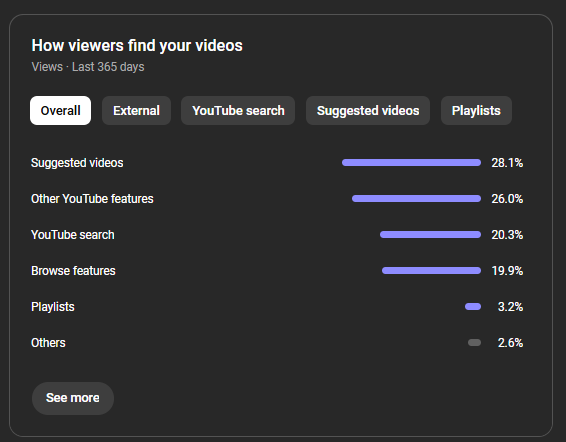Switch to the Suggested videos tab
This screenshot has width=566, height=442.
tap(368, 110)
